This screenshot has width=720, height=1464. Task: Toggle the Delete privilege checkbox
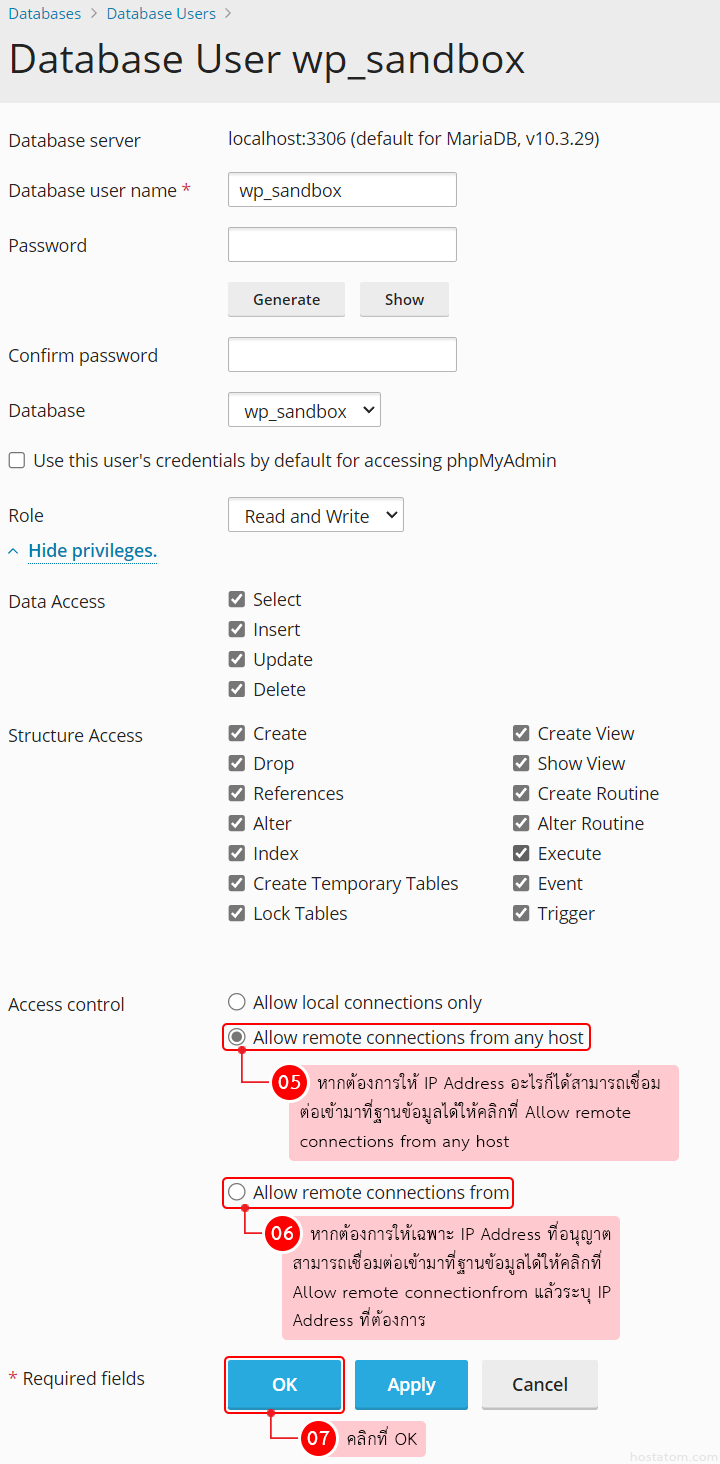(237, 690)
